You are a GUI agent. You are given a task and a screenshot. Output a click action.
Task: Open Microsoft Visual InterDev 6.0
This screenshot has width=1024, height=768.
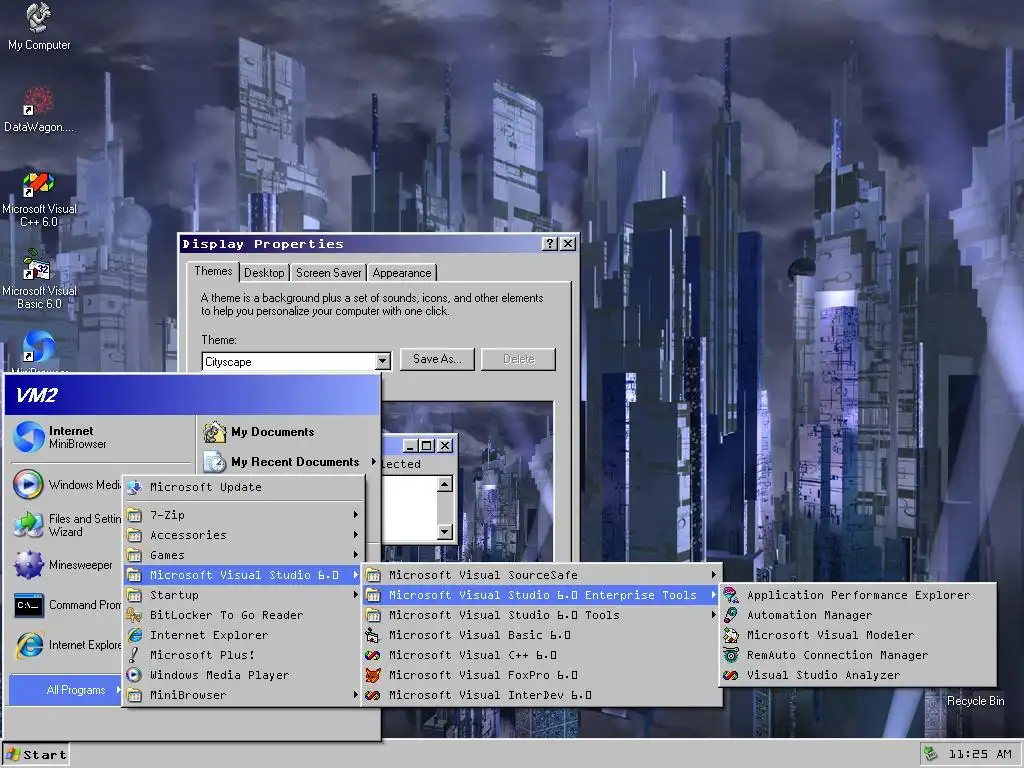click(542, 695)
